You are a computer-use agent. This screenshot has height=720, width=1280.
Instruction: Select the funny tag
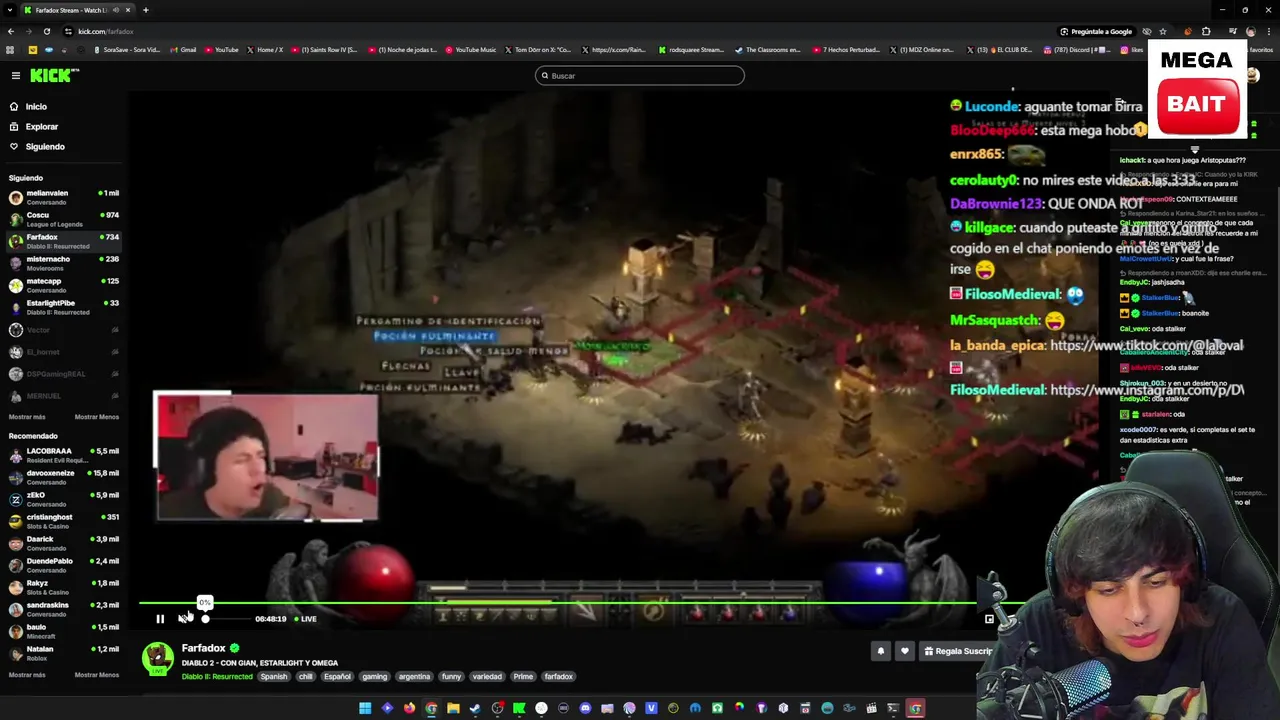pyautogui.click(x=452, y=677)
